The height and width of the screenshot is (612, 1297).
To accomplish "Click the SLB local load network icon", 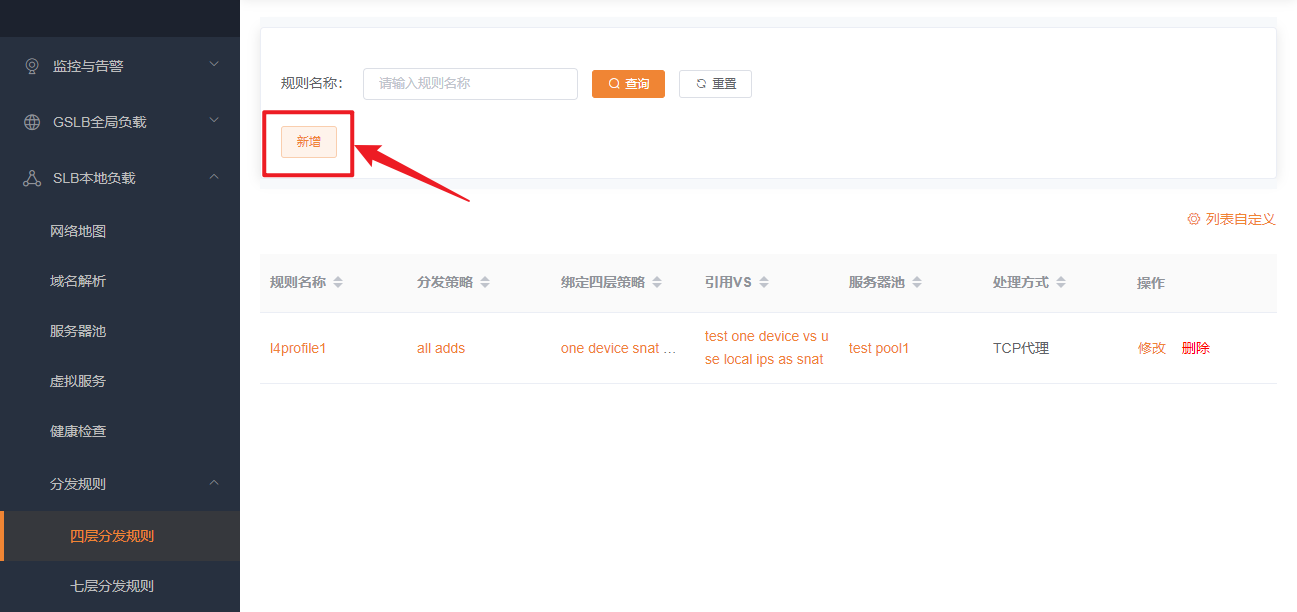I will pos(32,178).
